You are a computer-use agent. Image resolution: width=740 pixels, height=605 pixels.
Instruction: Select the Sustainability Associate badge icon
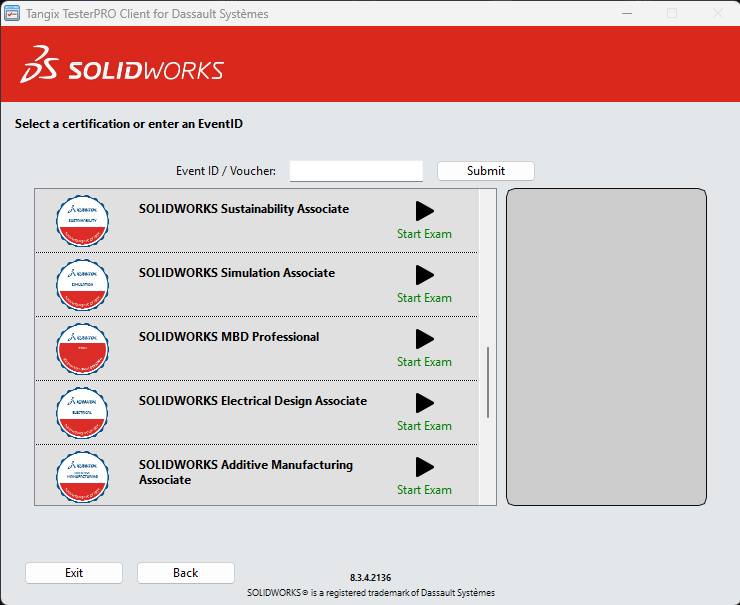[x=83, y=221]
